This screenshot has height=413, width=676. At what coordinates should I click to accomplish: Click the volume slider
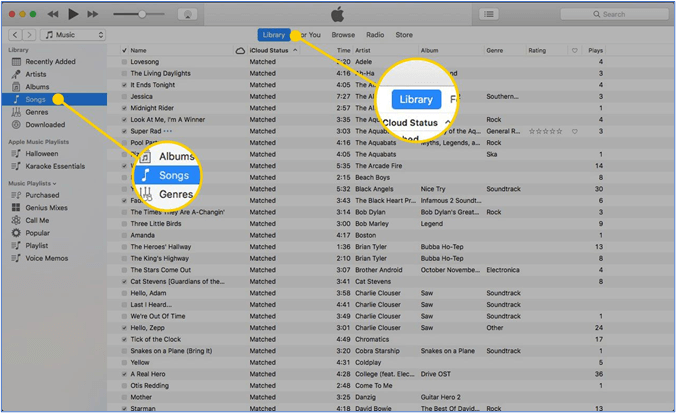click(x=139, y=14)
